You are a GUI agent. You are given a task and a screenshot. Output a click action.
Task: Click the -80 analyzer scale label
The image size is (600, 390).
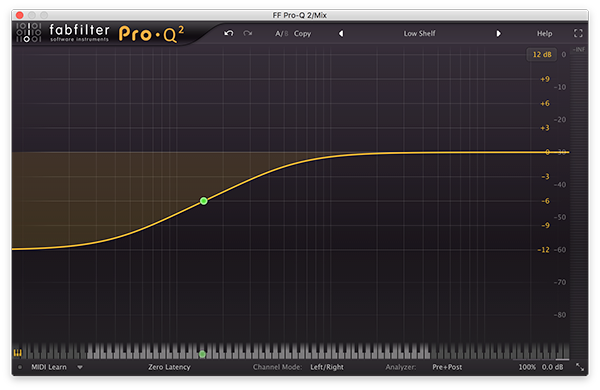point(560,315)
